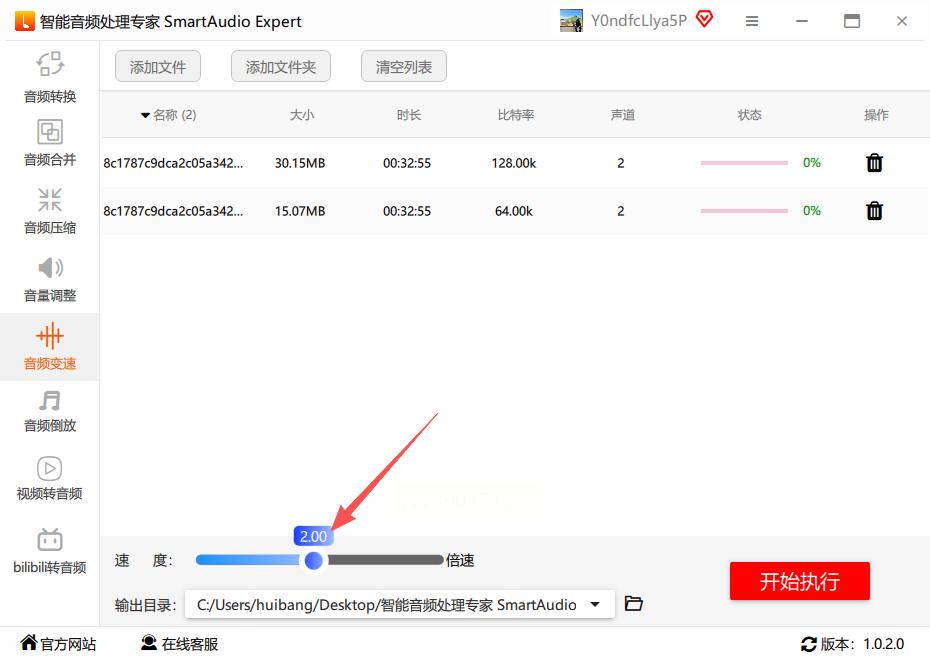Viewport: 930px width, 660px height.
Task: Click 清空列表 clear list button
Action: tap(403, 66)
